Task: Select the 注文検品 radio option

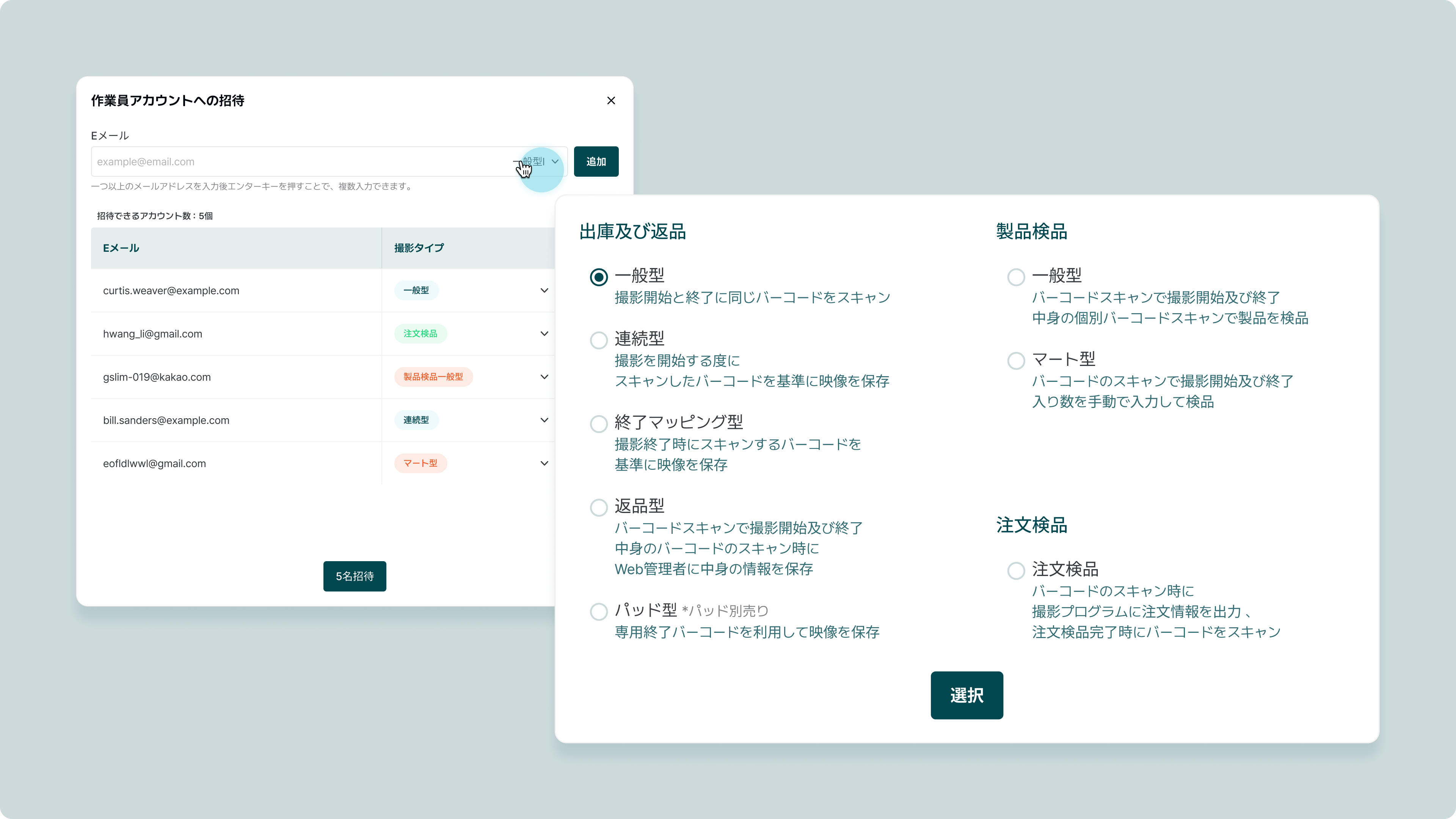Action: pyautogui.click(x=1016, y=571)
